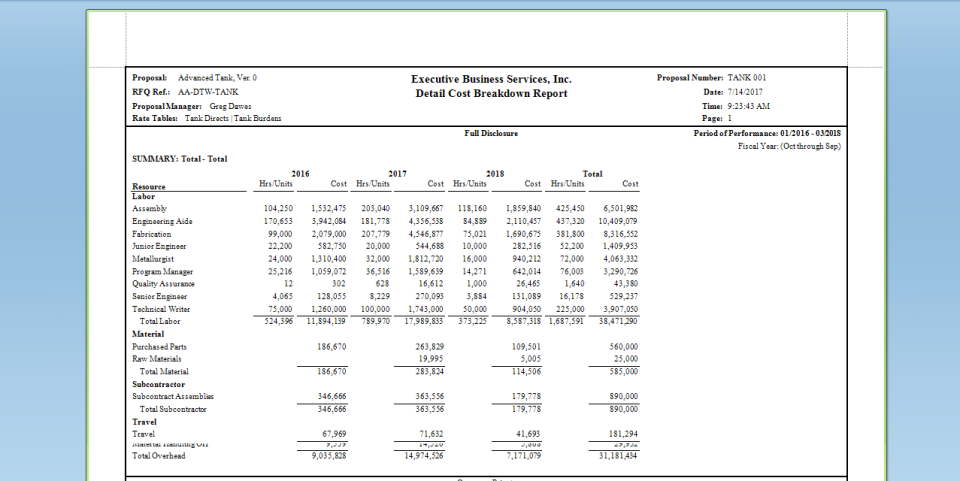This screenshot has width=960, height=481.
Task: Click the 'Total Overhead' row label
Action: [x=159, y=456]
